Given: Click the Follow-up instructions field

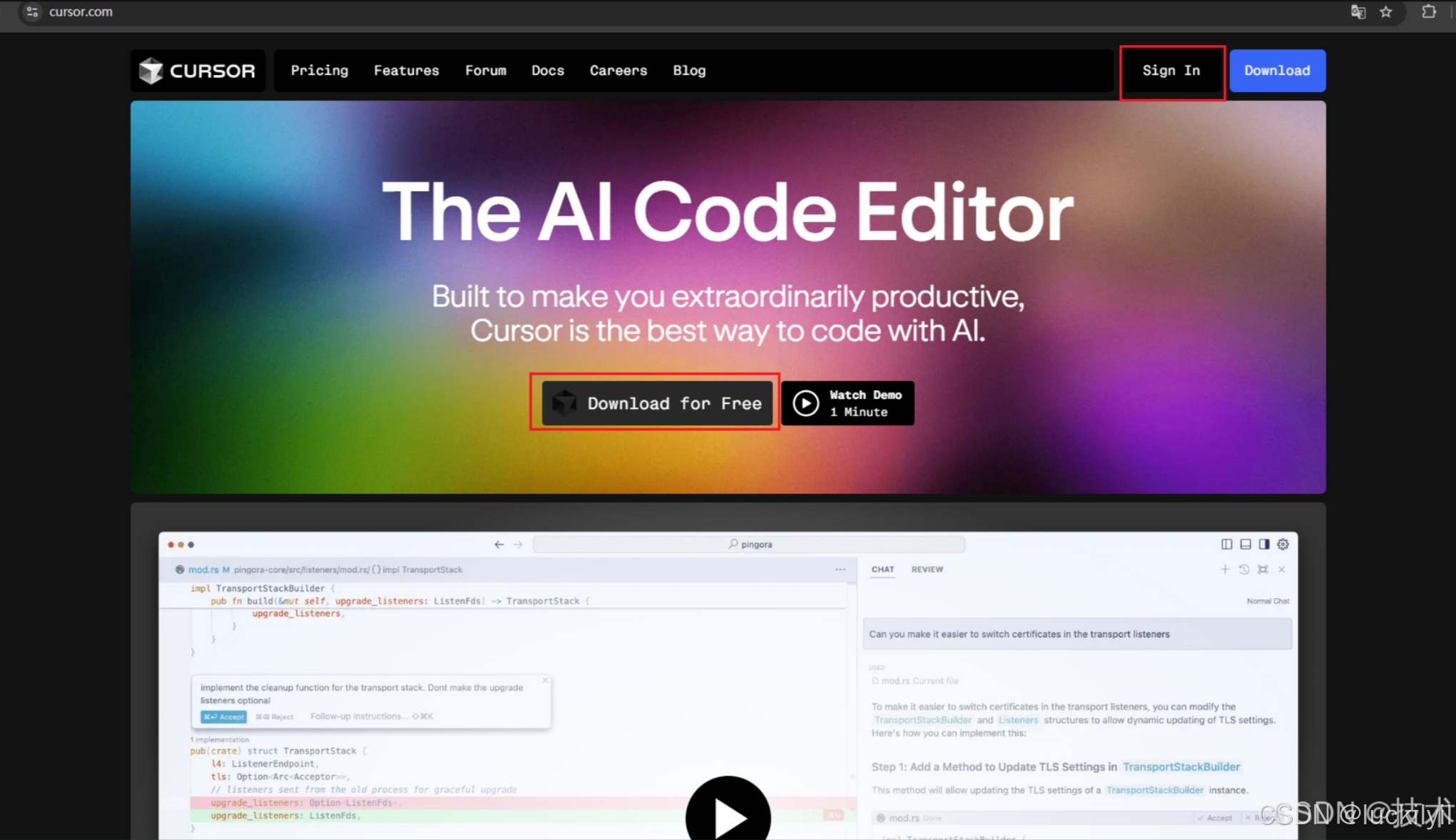Looking at the screenshot, I should coord(371,717).
